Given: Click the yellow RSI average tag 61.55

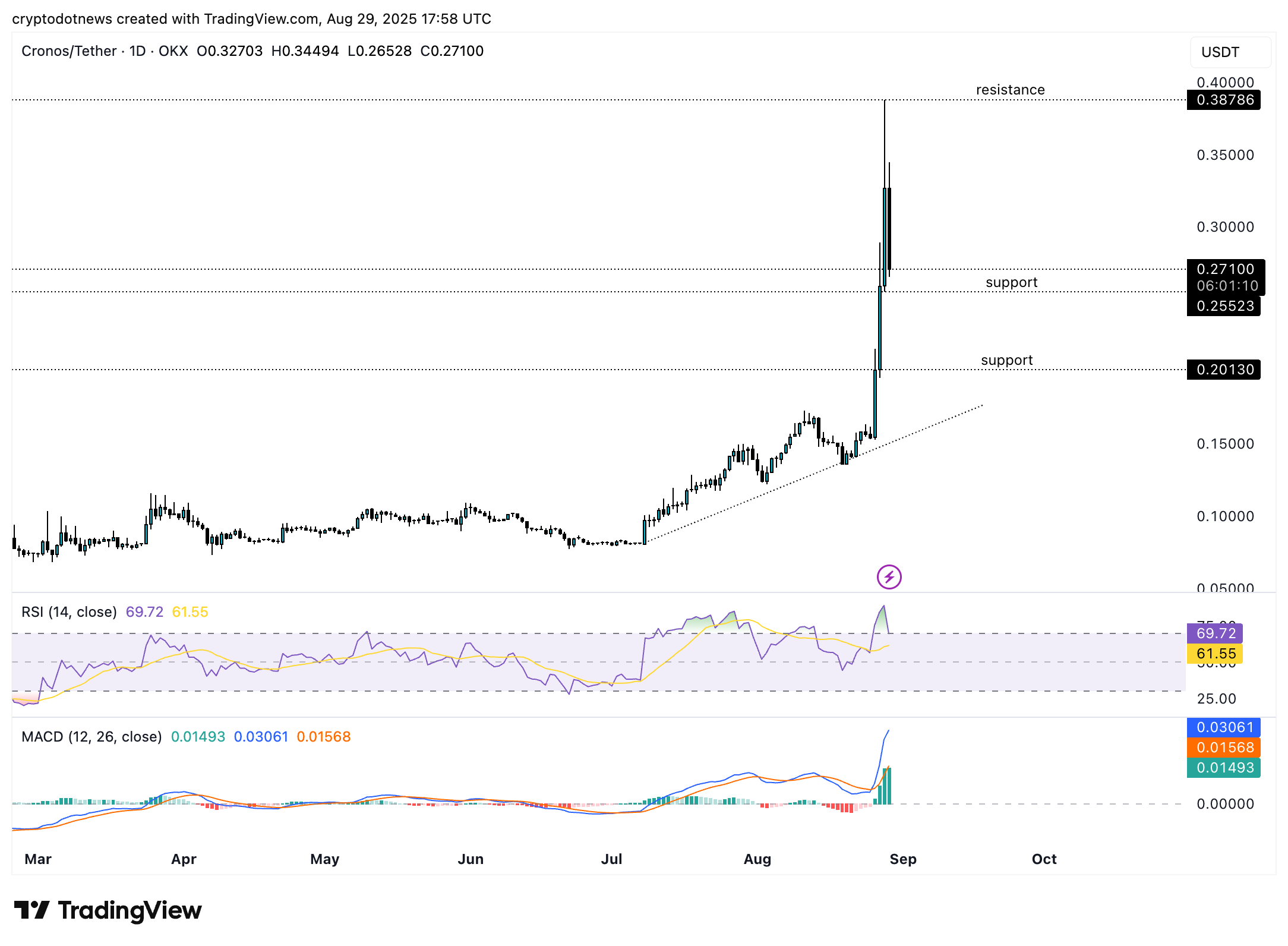Looking at the screenshot, I should pyautogui.click(x=1215, y=654).
